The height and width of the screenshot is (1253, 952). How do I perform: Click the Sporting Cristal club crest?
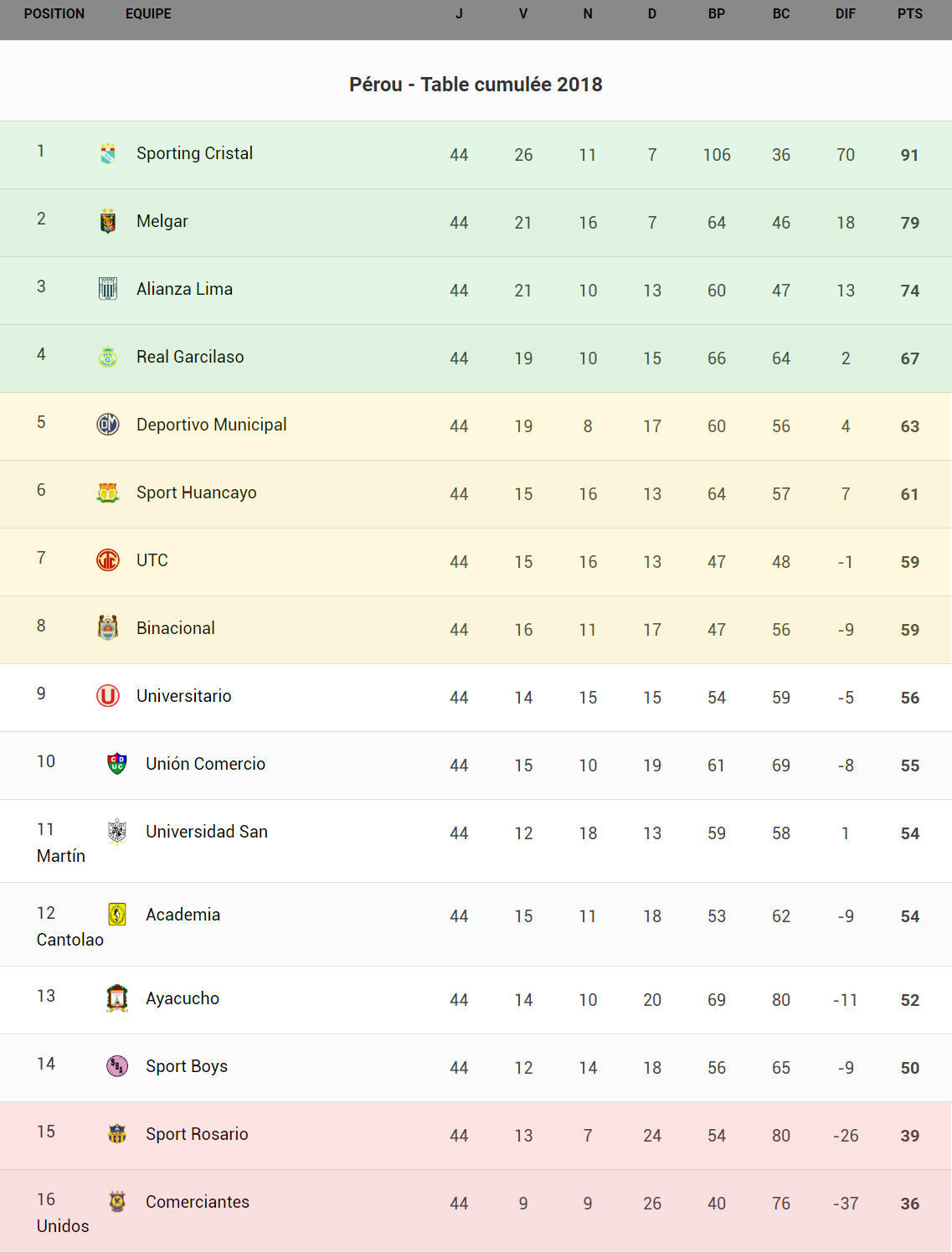click(x=108, y=153)
